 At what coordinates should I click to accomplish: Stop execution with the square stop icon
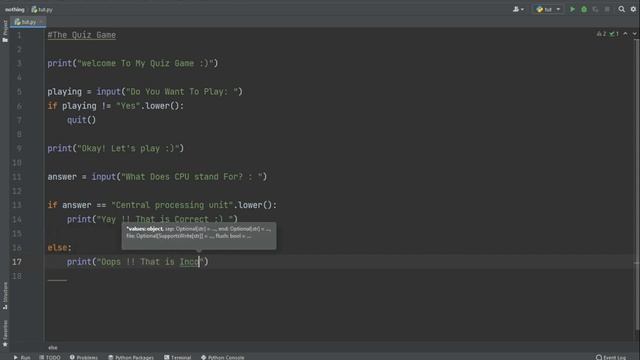pos(607,9)
